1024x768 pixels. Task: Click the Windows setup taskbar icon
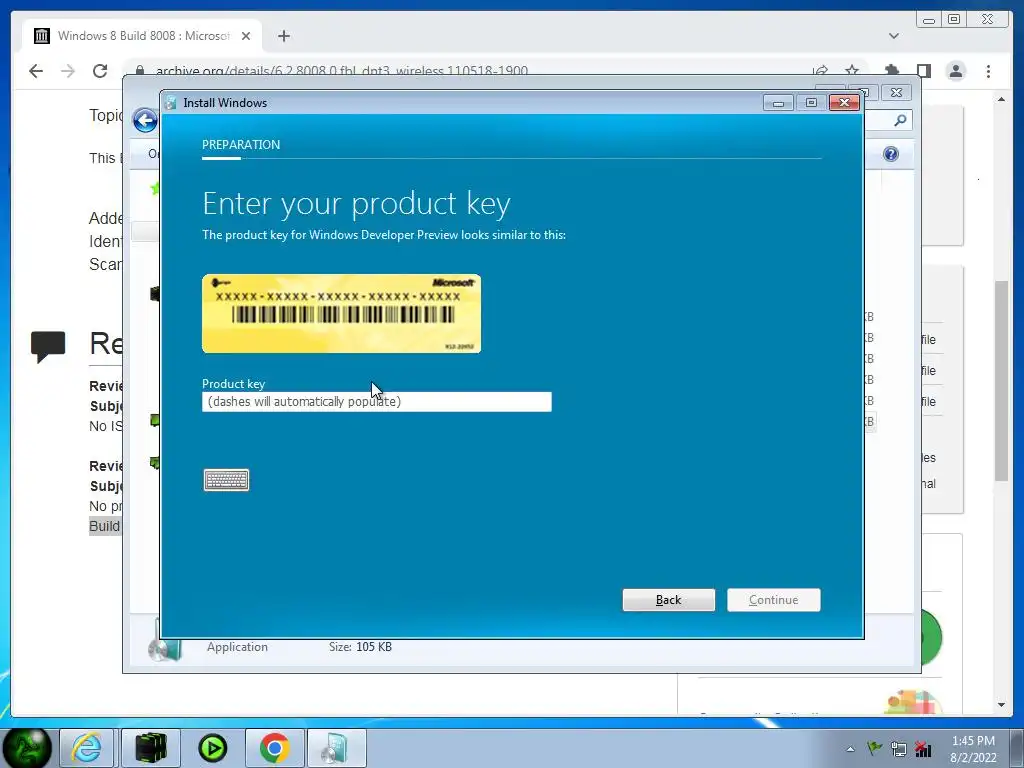336,748
